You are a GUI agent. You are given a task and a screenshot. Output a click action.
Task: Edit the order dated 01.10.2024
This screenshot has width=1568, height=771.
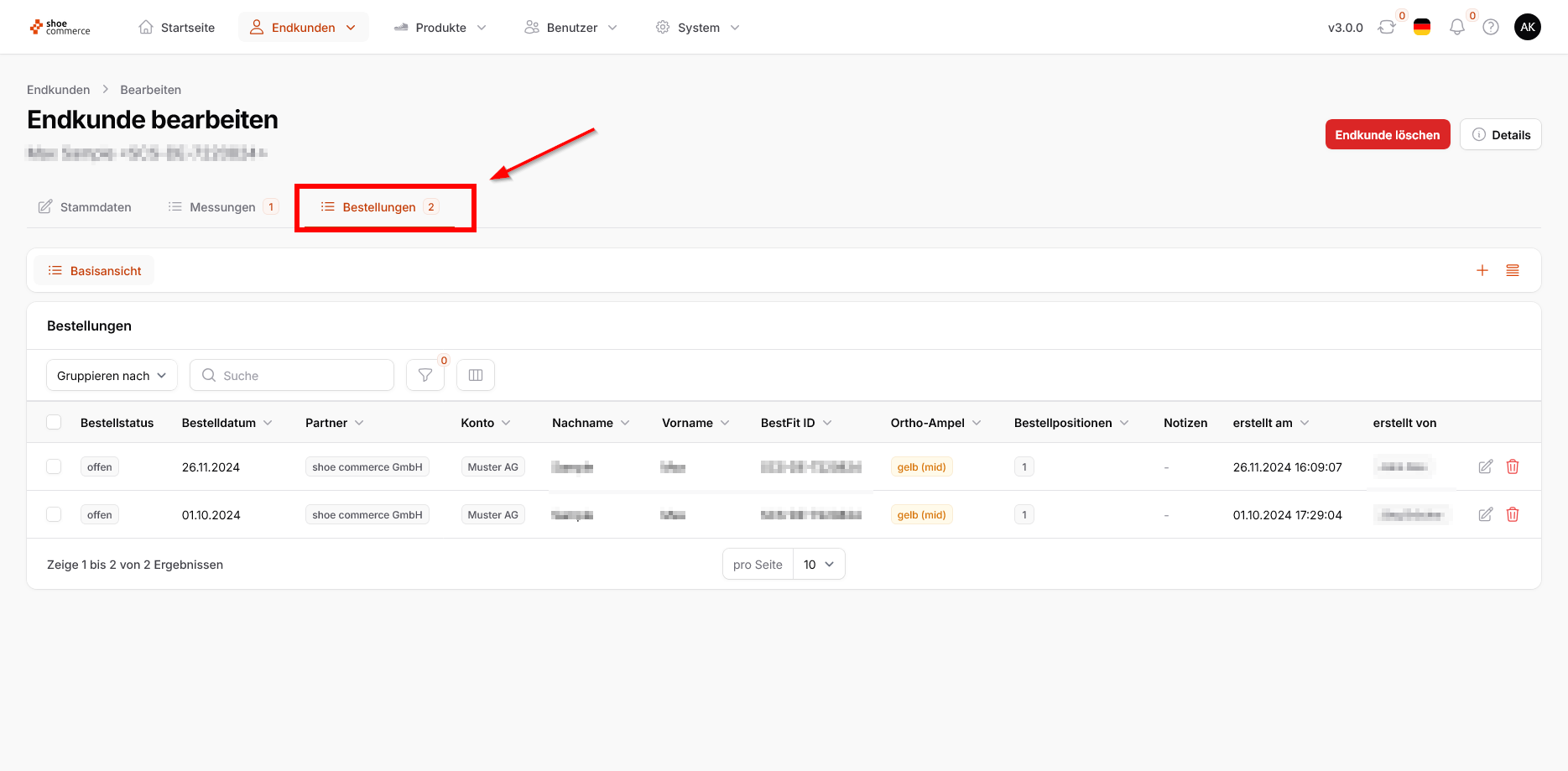(1485, 514)
